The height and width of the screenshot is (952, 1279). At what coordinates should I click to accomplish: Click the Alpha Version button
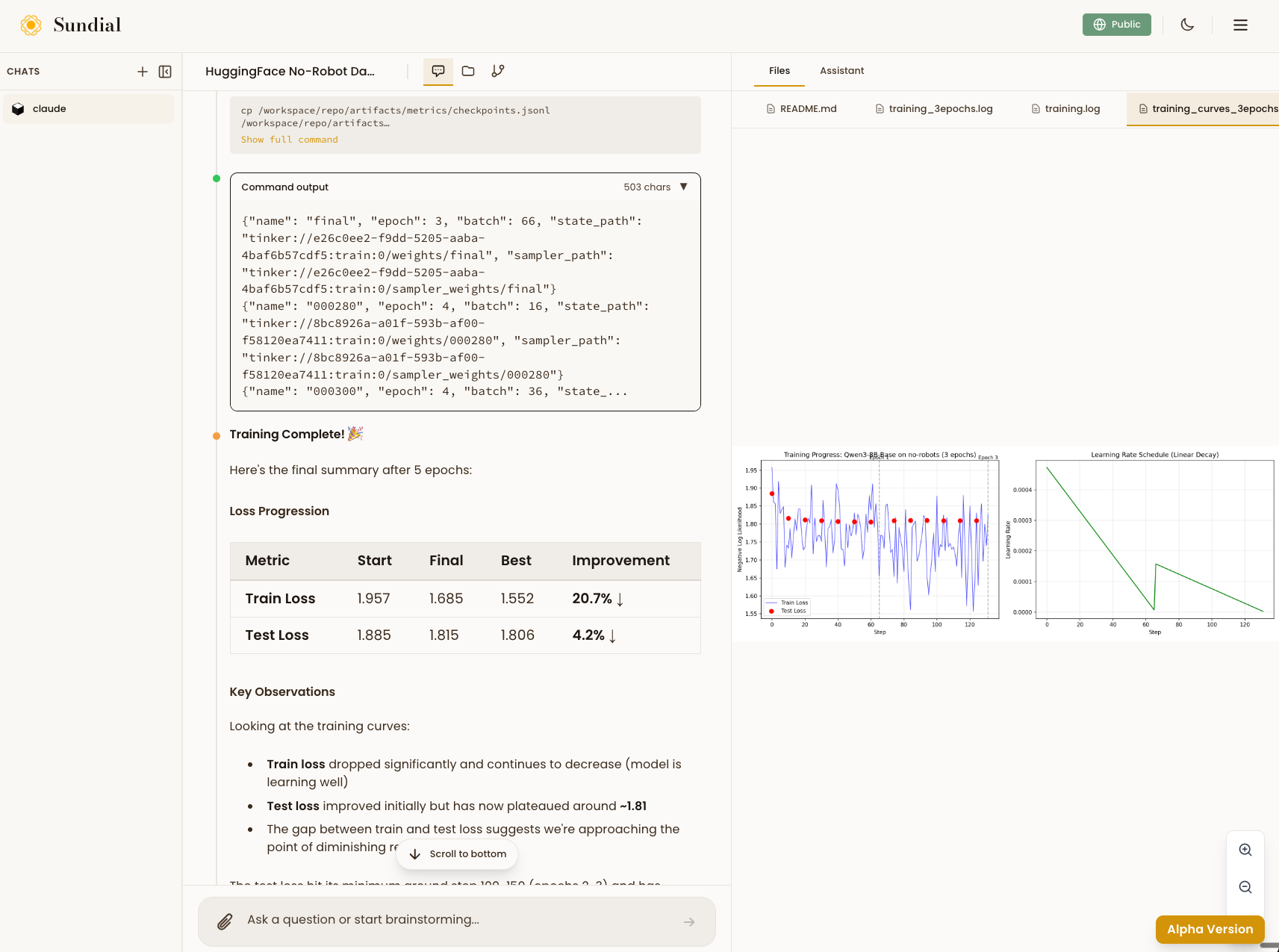pyautogui.click(x=1210, y=929)
